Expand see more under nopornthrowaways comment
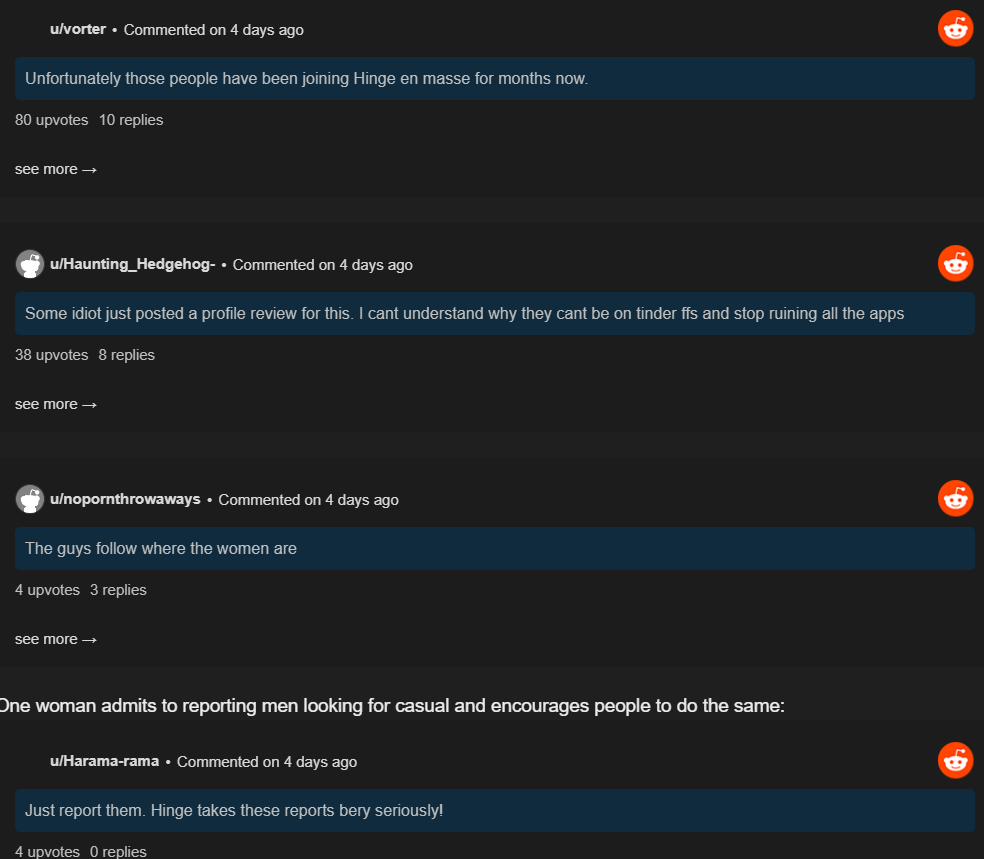 55,639
